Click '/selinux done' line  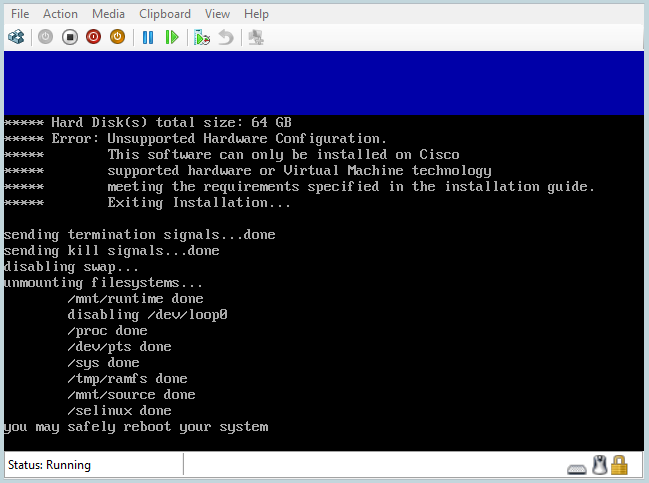pyautogui.click(x=119, y=411)
